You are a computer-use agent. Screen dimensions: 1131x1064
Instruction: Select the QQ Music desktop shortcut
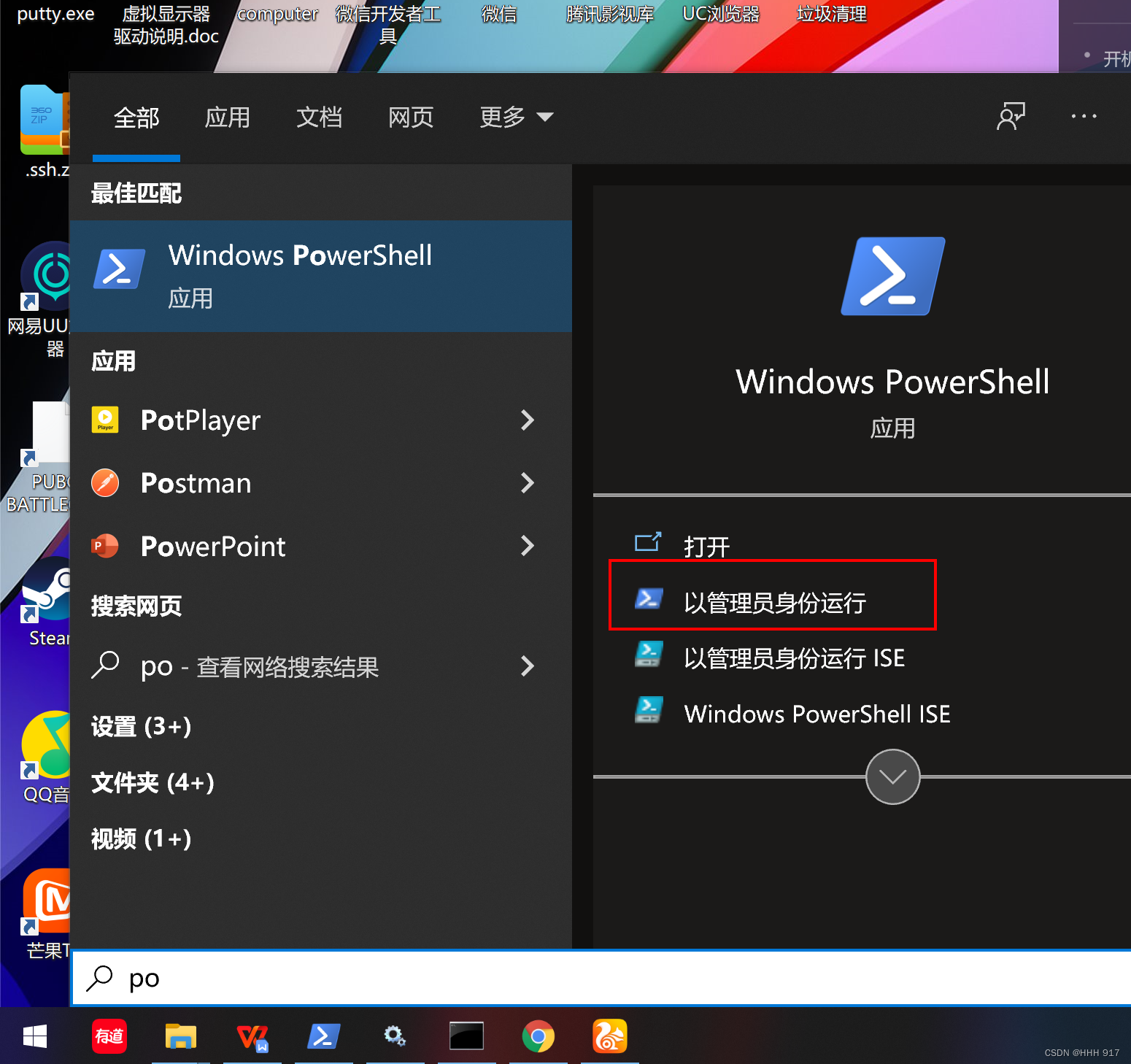[45, 757]
